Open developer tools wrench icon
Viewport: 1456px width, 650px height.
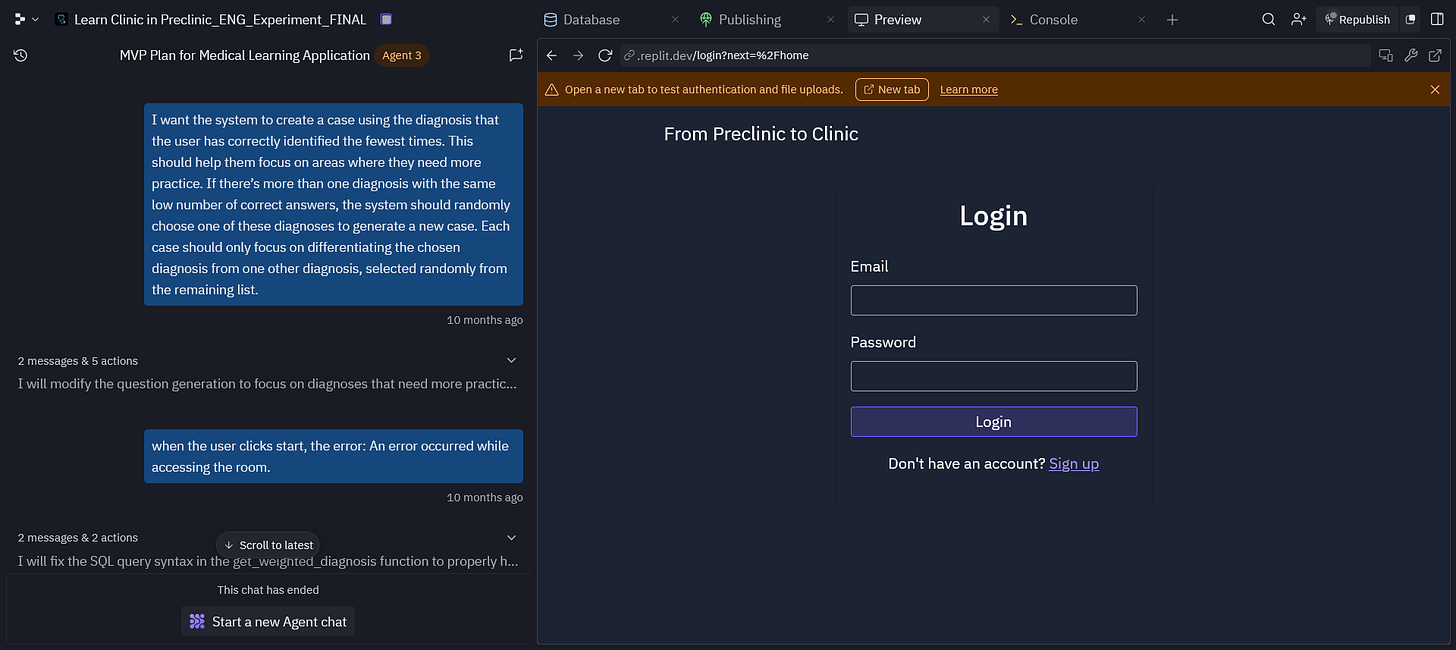[1411, 55]
